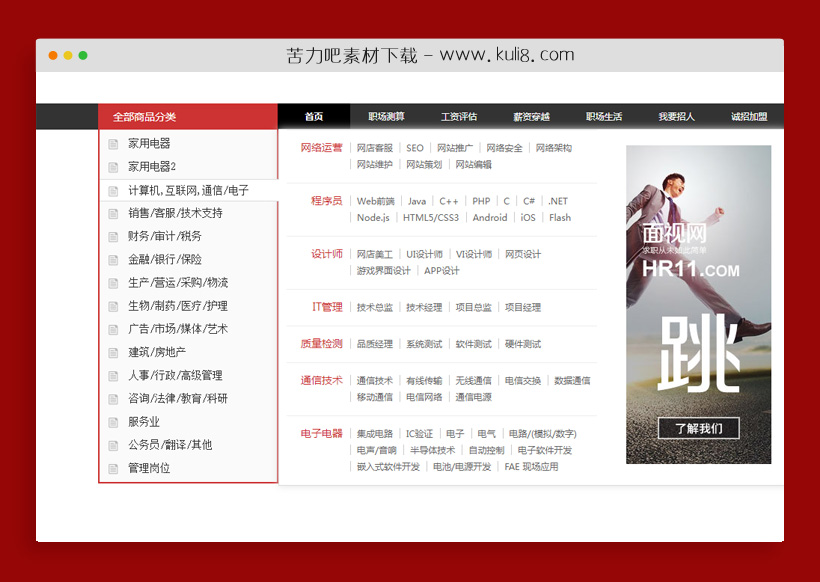Click the document icon next to 财务/审计/税务
The image size is (820, 582).
point(114,237)
